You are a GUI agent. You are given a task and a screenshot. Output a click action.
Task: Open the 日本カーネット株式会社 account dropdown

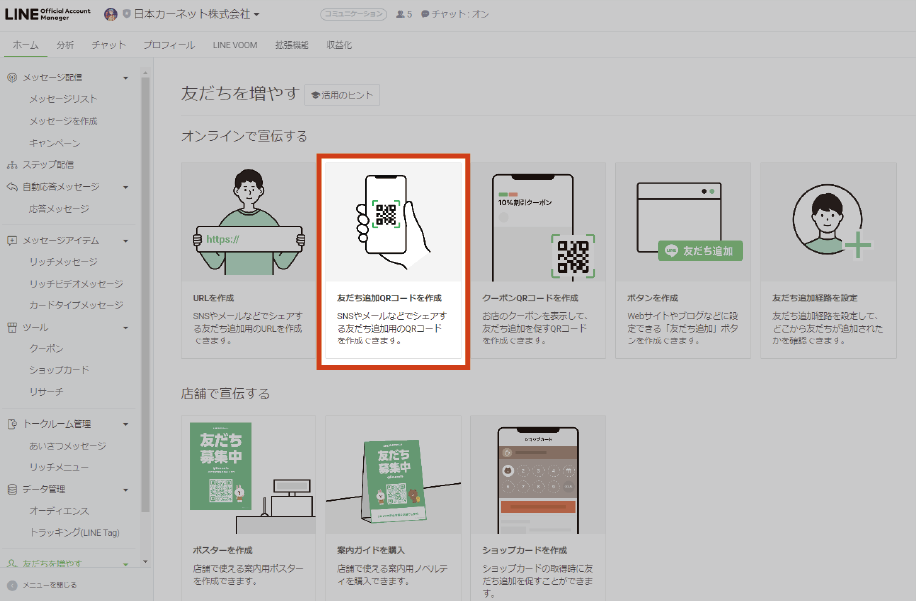(x=197, y=14)
